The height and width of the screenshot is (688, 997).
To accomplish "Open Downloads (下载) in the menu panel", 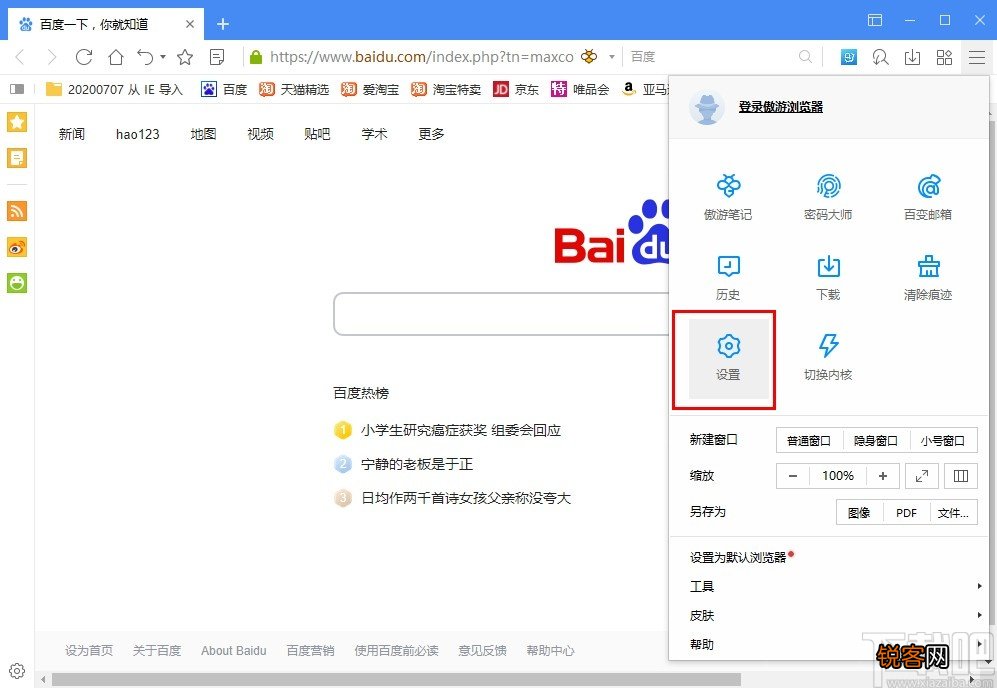I will (x=828, y=278).
